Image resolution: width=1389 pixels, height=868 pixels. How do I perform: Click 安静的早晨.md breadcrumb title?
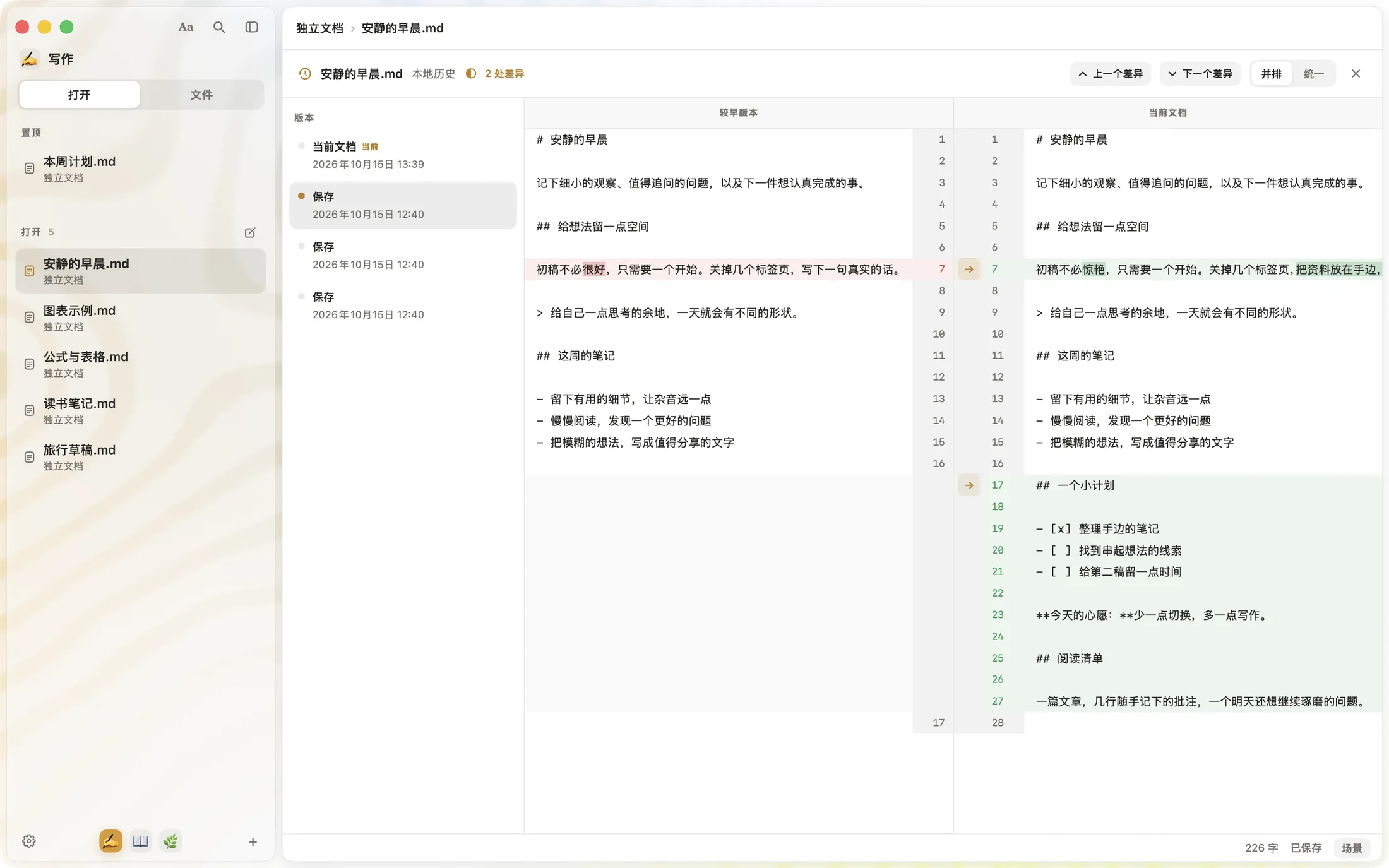(402, 28)
